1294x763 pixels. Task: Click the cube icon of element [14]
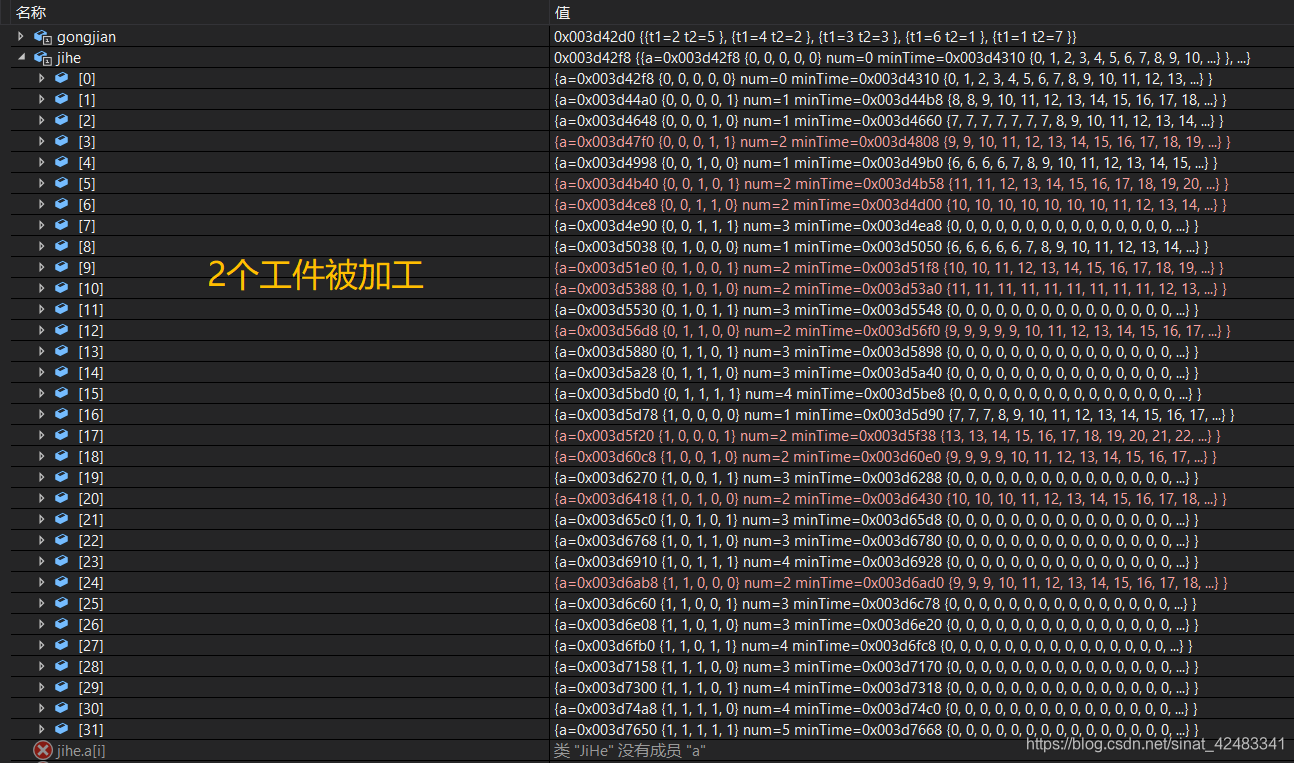62,372
